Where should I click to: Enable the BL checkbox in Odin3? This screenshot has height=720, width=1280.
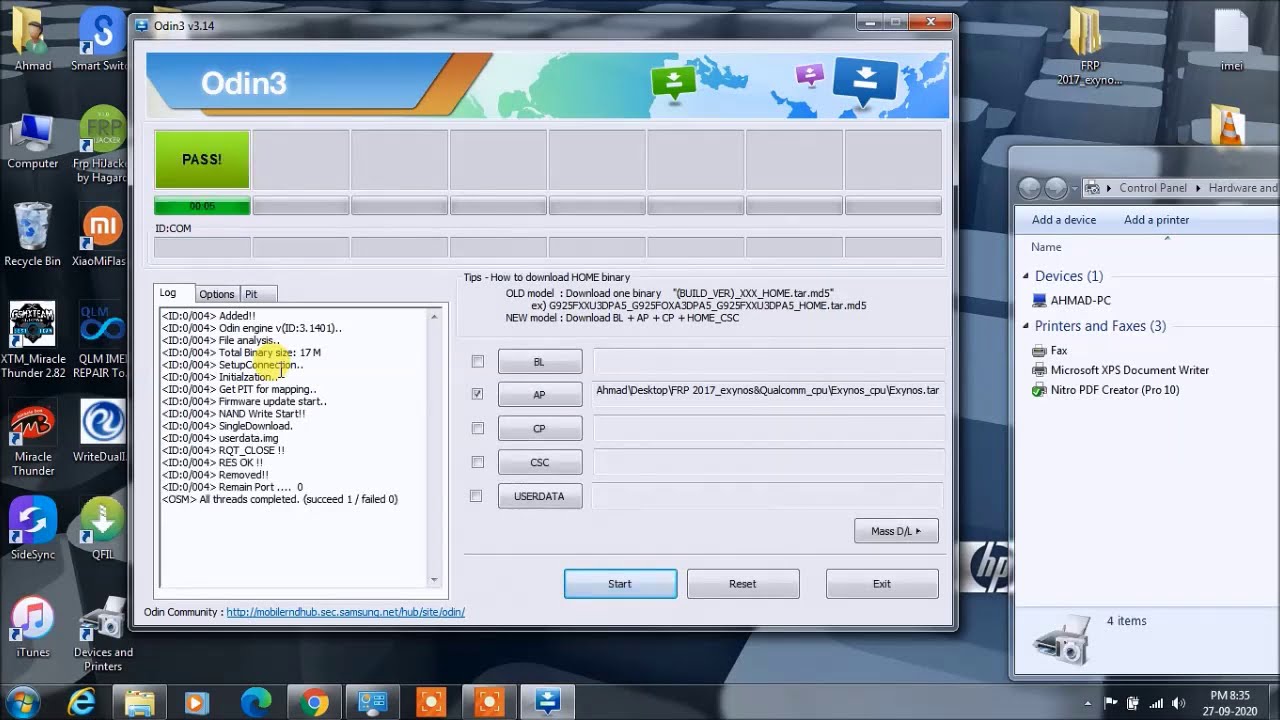(x=477, y=361)
